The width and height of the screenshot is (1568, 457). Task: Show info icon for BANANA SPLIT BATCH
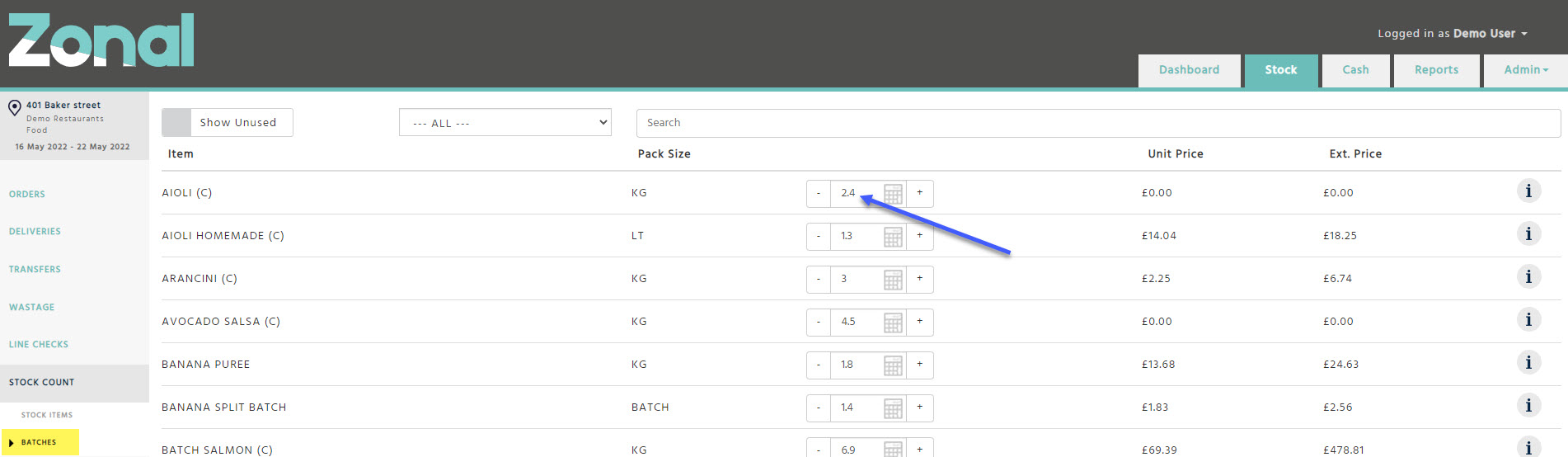[x=1528, y=406]
